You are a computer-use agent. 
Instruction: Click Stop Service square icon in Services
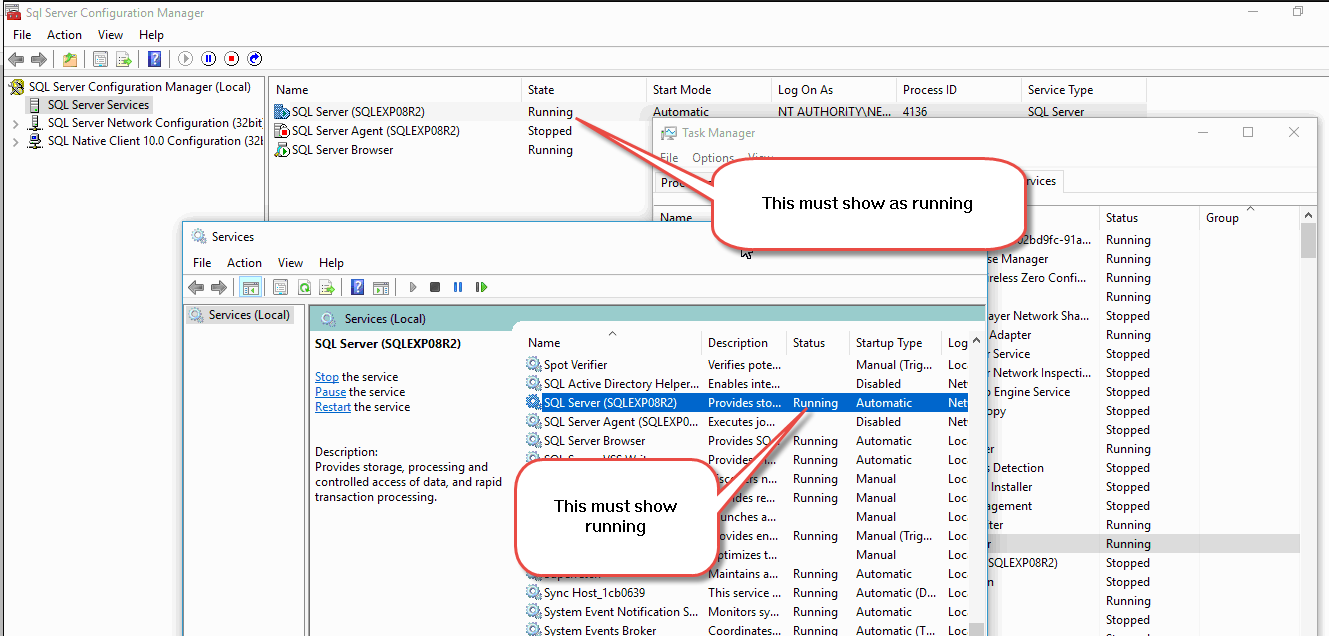(435, 287)
